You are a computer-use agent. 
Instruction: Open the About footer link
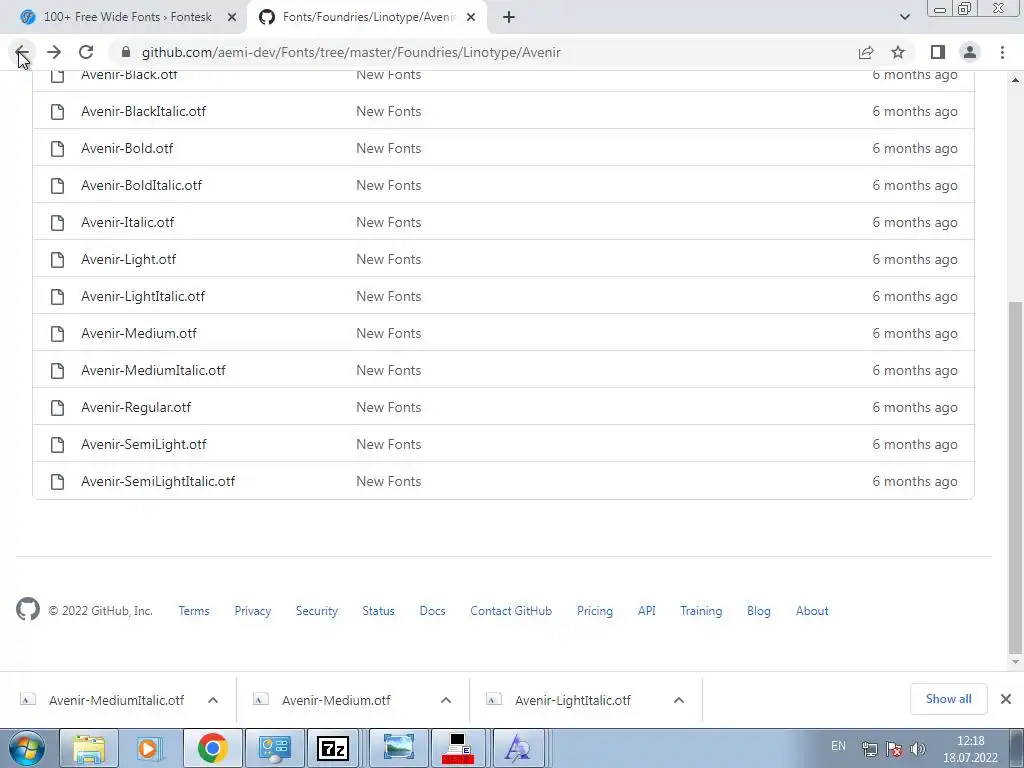coord(812,611)
